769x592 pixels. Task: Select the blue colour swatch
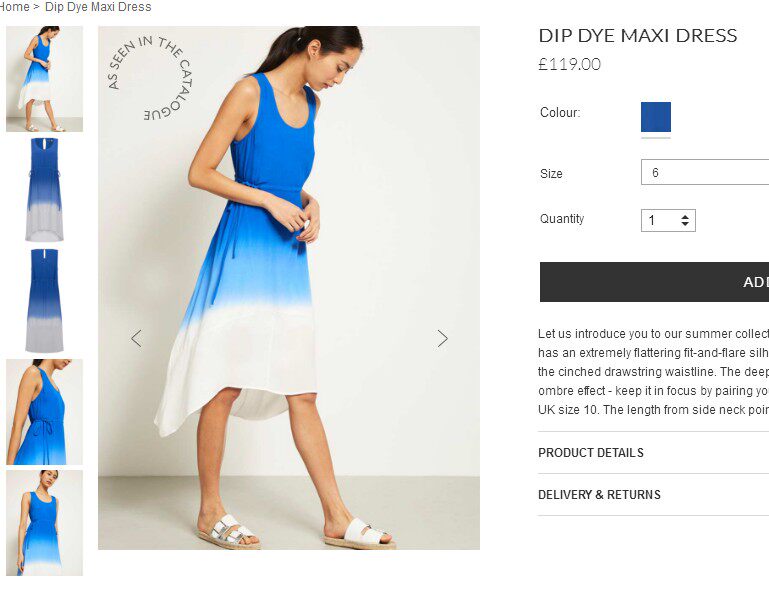pos(656,117)
